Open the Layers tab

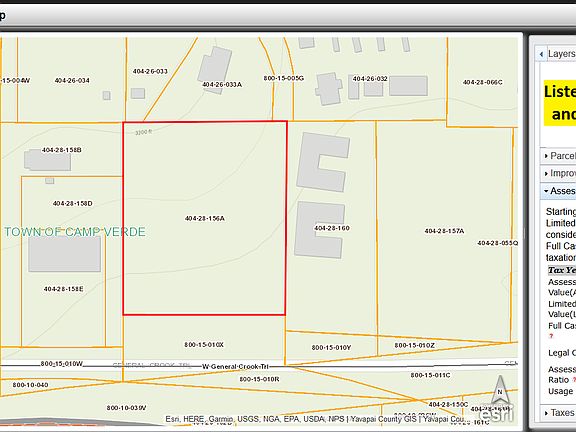coord(561,54)
